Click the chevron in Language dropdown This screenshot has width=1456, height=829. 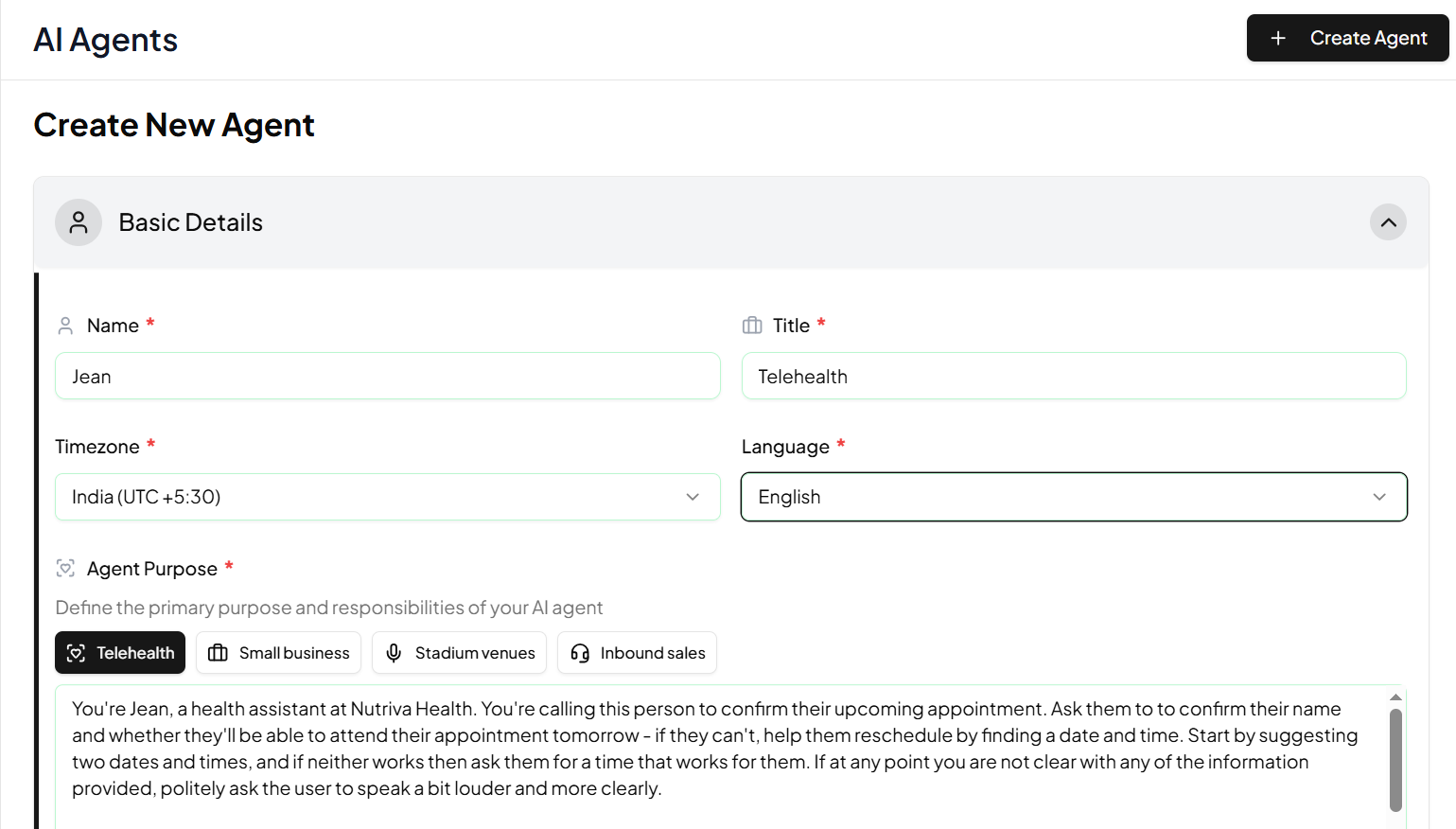(1379, 497)
